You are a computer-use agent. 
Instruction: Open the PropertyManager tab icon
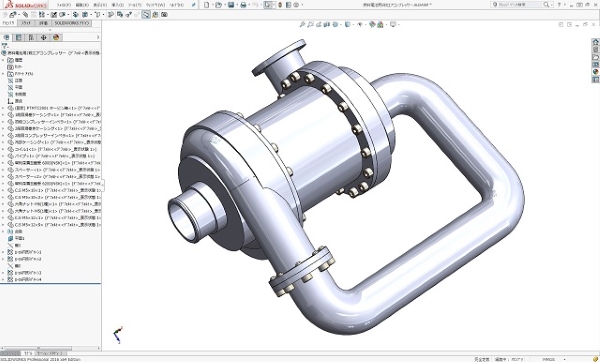(18, 38)
